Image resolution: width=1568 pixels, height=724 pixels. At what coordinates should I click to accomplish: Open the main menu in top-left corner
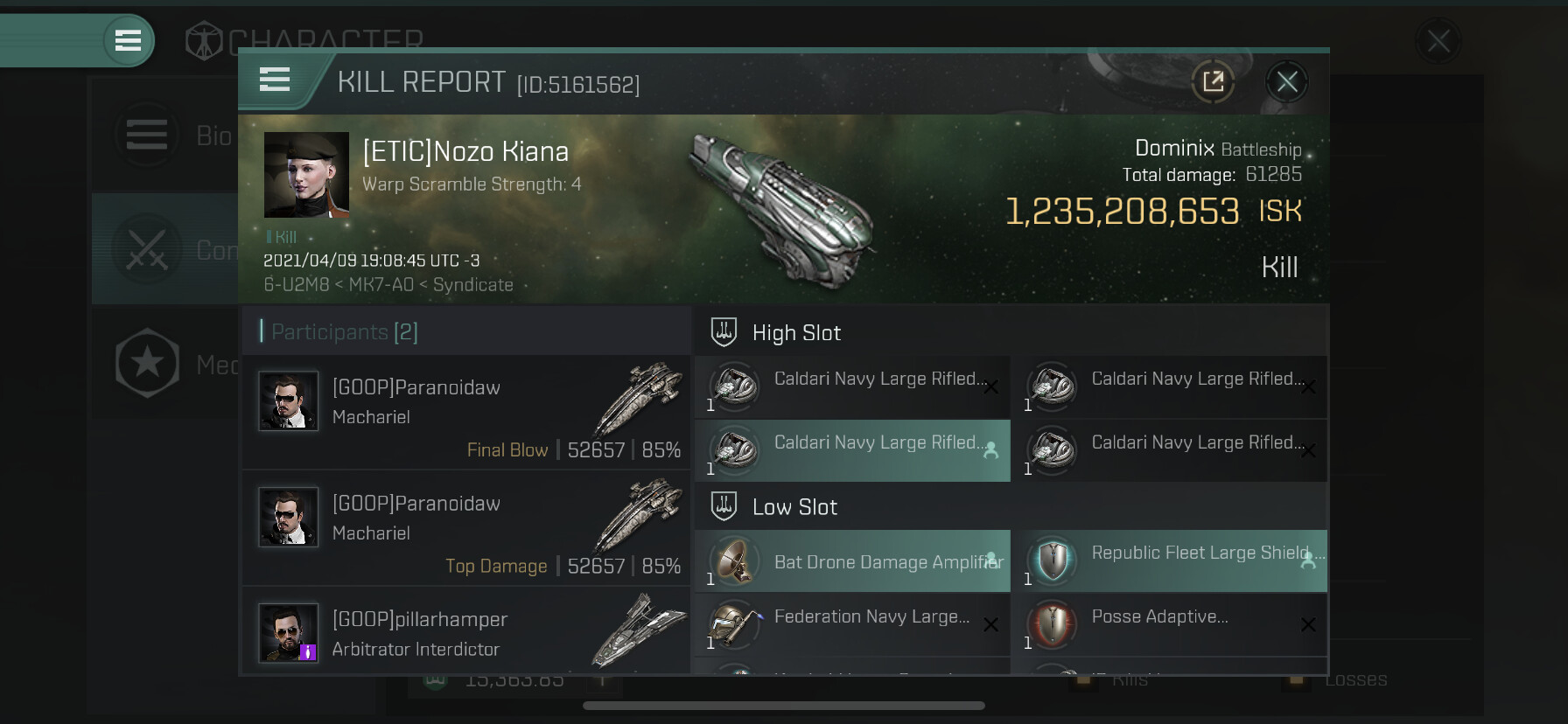(x=128, y=40)
